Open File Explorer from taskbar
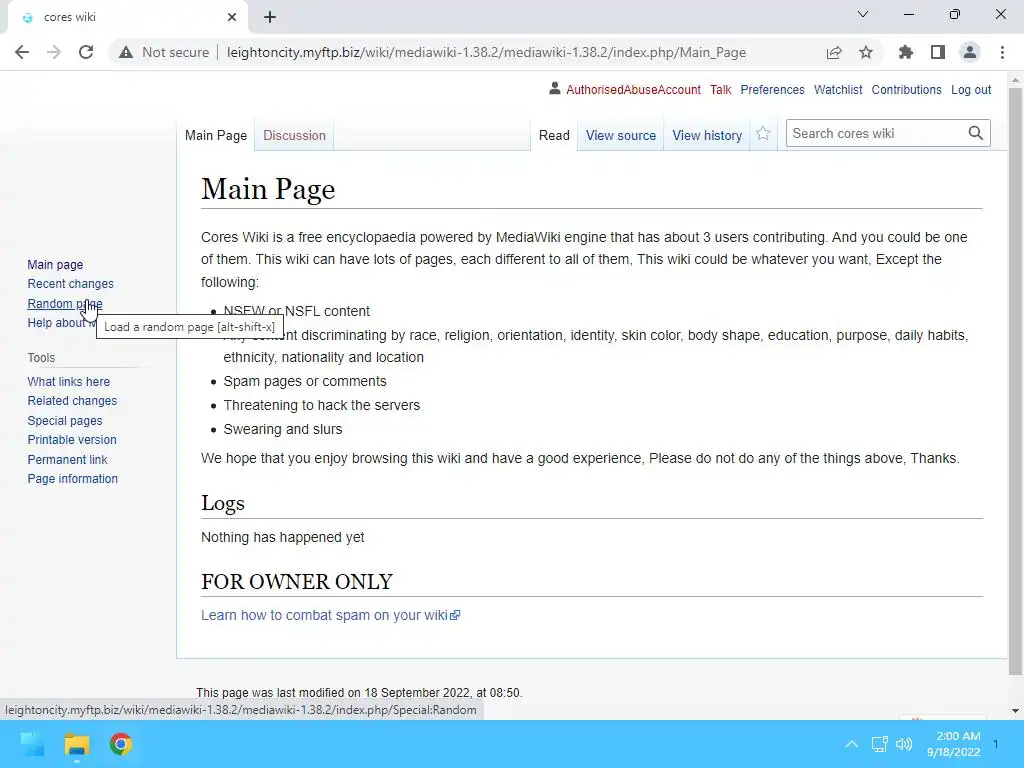Image resolution: width=1024 pixels, height=768 pixels. coord(76,744)
